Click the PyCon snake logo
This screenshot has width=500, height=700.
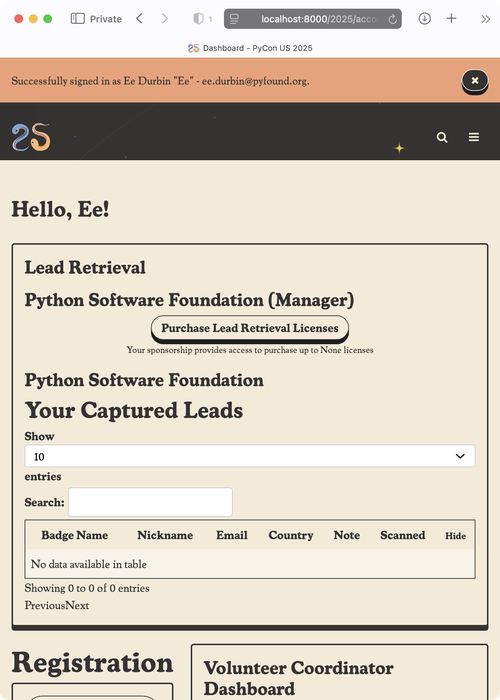(x=31, y=137)
